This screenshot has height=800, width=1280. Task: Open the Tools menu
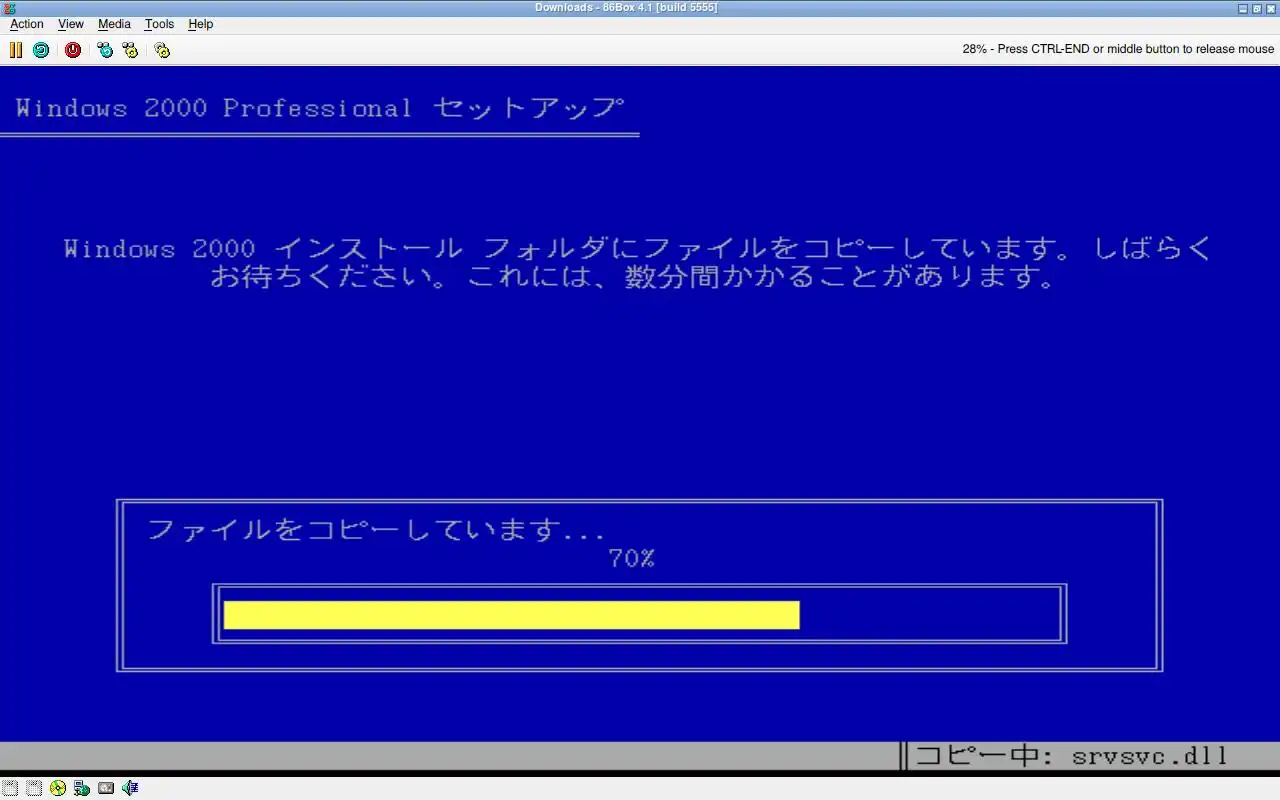(x=159, y=24)
